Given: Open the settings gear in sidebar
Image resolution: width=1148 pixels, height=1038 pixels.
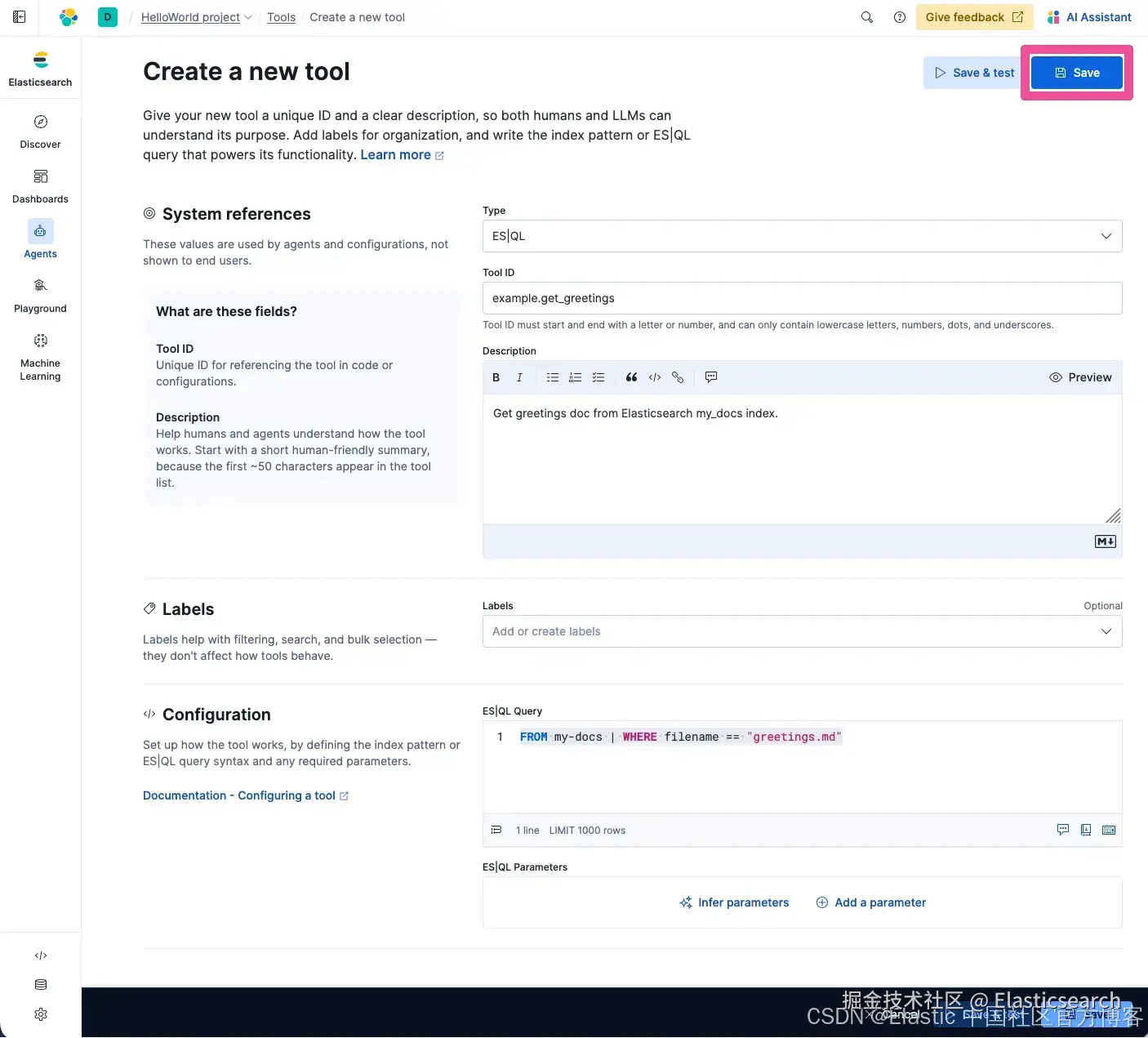Looking at the screenshot, I should coord(41,1014).
